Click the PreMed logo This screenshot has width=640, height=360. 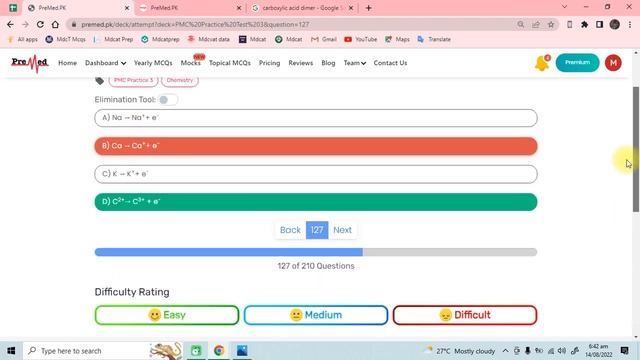[29, 63]
